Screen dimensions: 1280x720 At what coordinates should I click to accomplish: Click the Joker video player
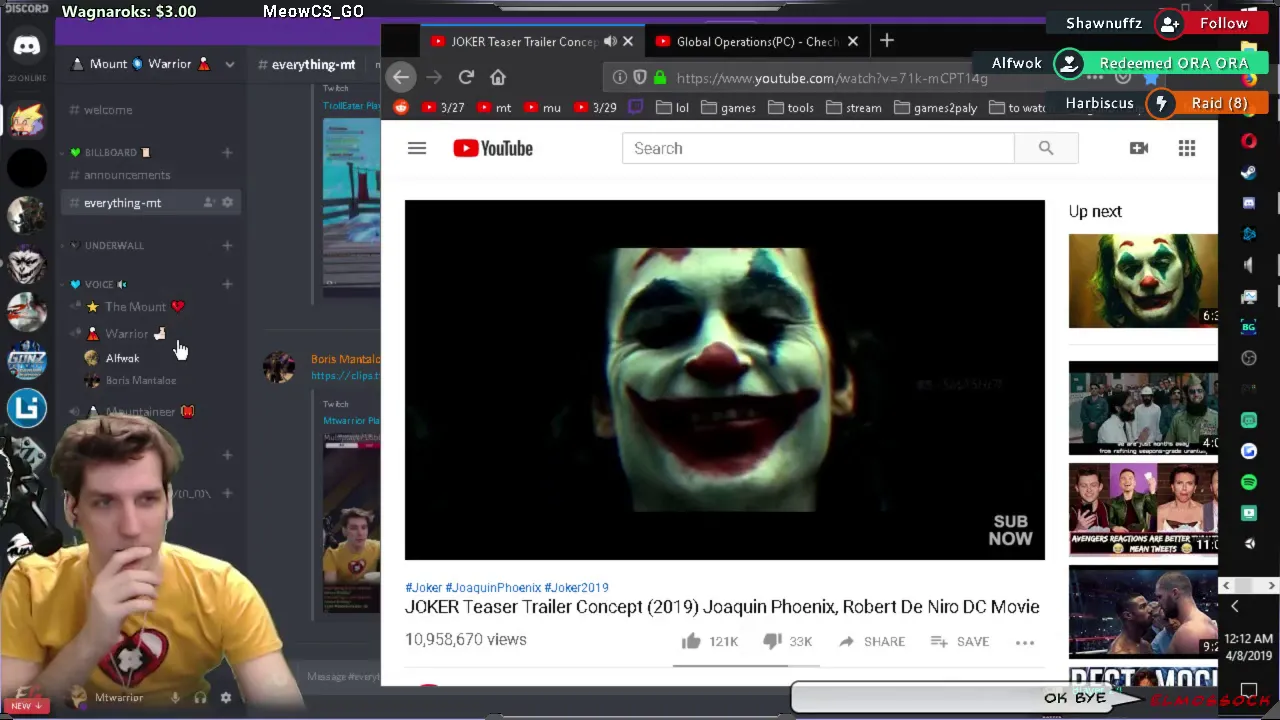[725, 380]
